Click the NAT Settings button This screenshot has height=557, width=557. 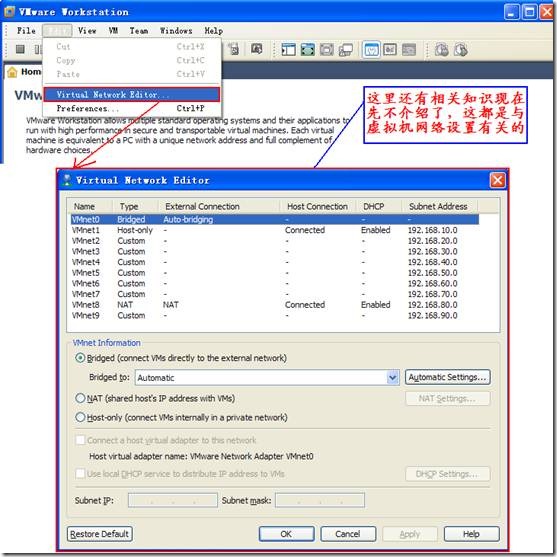[x=448, y=399]
